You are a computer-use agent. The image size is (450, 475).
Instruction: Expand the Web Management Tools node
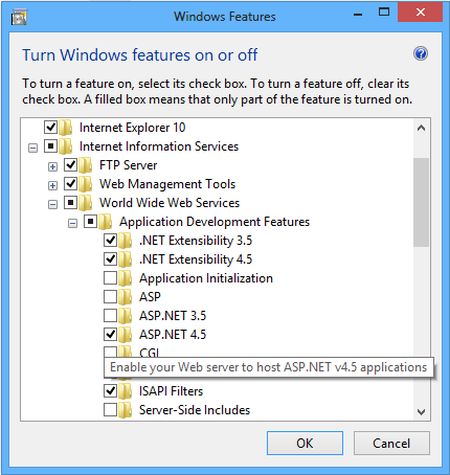tap(53, 185)
